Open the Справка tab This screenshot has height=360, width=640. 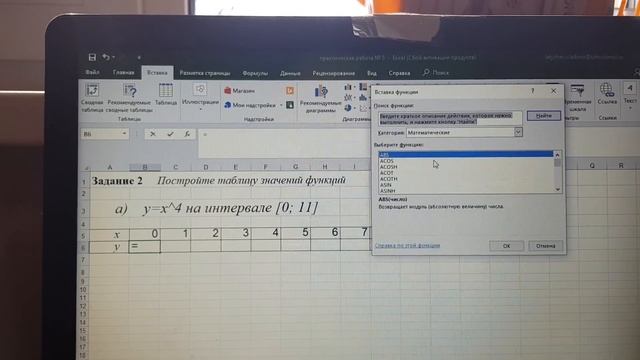click(399, 73)
